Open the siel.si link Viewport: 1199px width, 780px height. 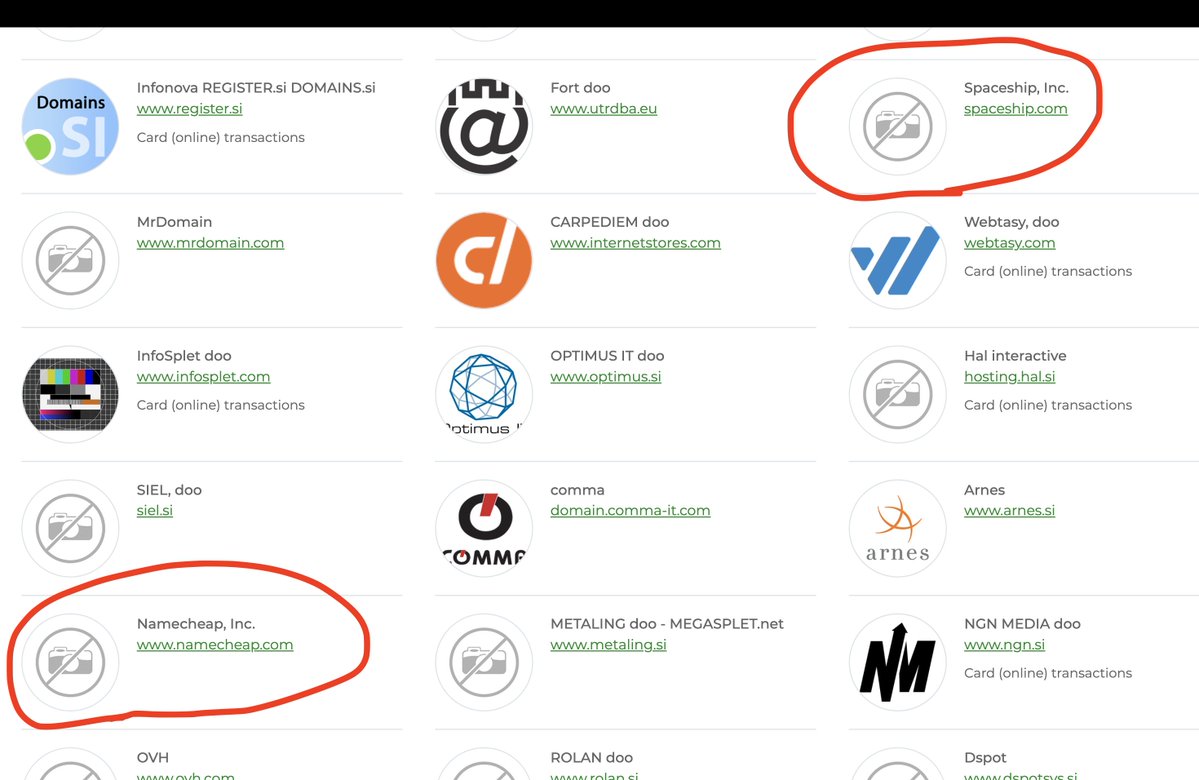[x=154, y=510]
